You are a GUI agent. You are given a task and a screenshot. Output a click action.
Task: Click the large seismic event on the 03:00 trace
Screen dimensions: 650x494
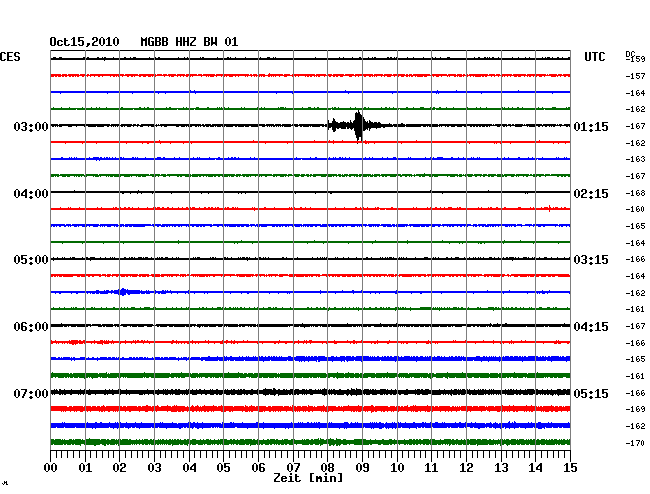point(359,126)
